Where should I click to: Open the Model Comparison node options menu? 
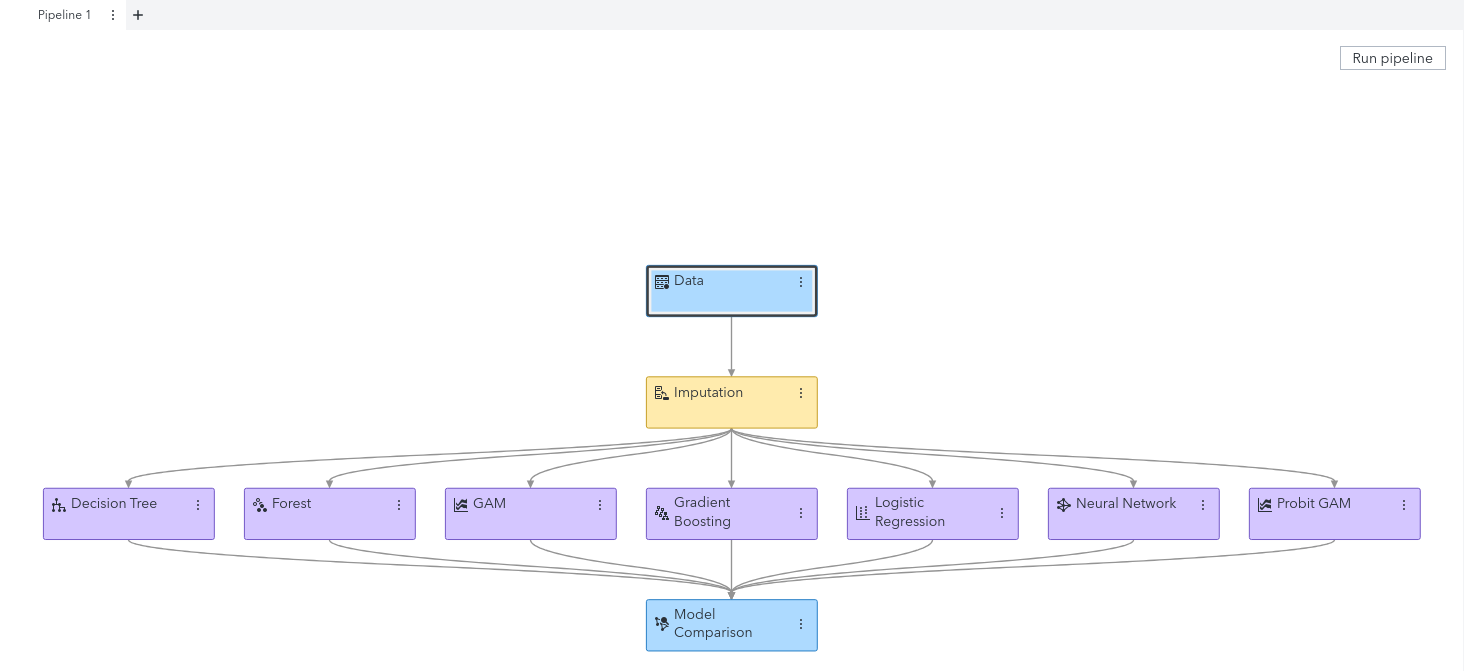tap(800, 624)
